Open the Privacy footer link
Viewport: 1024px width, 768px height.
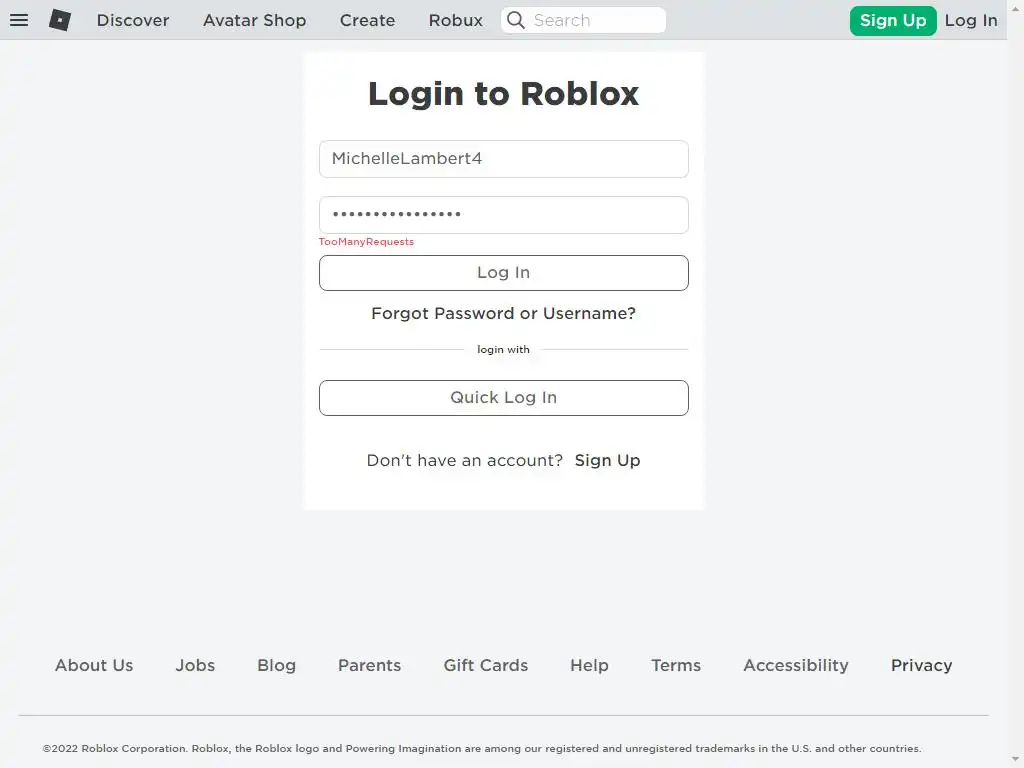921,665
